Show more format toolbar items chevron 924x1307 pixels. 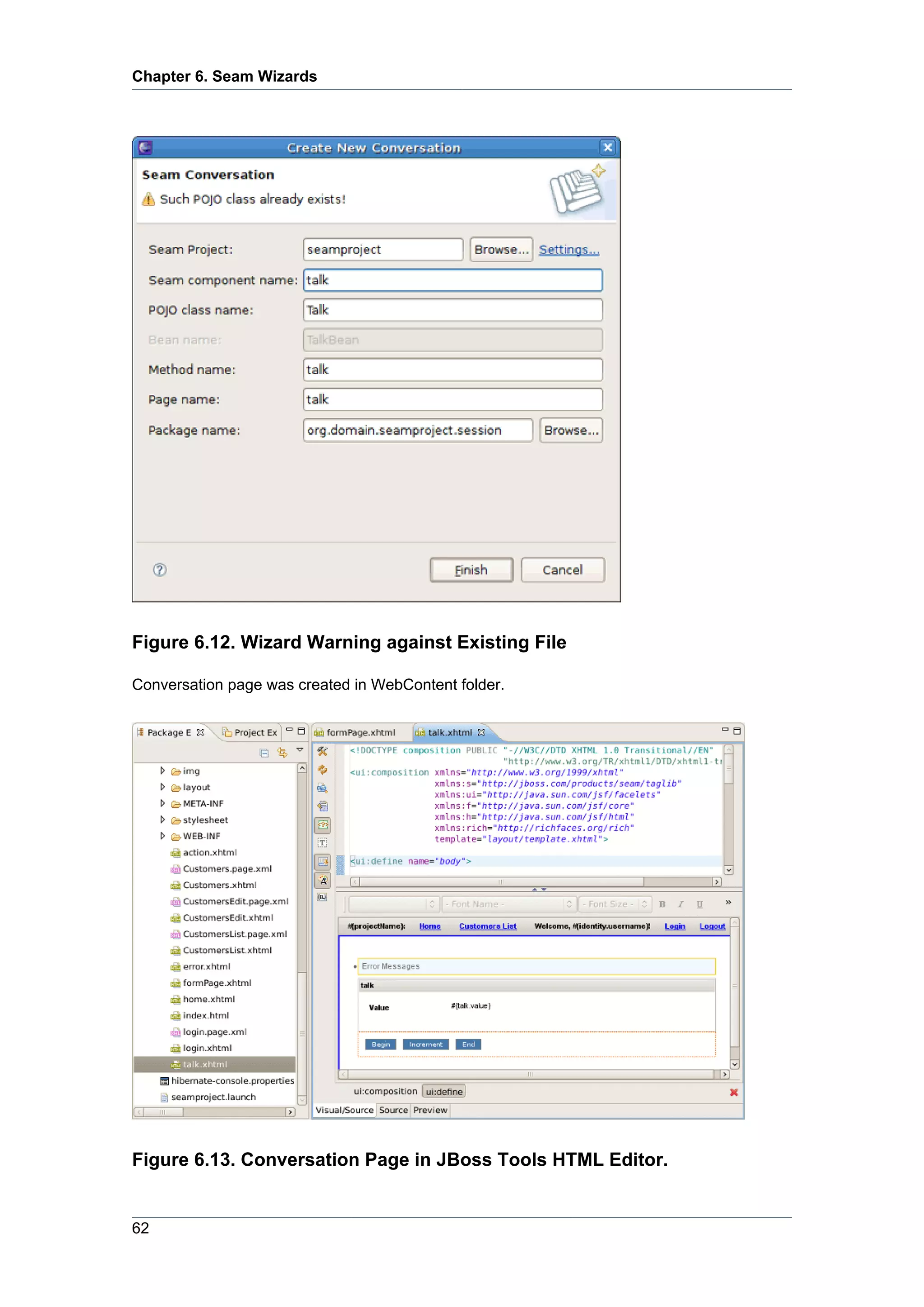(728, 903)
